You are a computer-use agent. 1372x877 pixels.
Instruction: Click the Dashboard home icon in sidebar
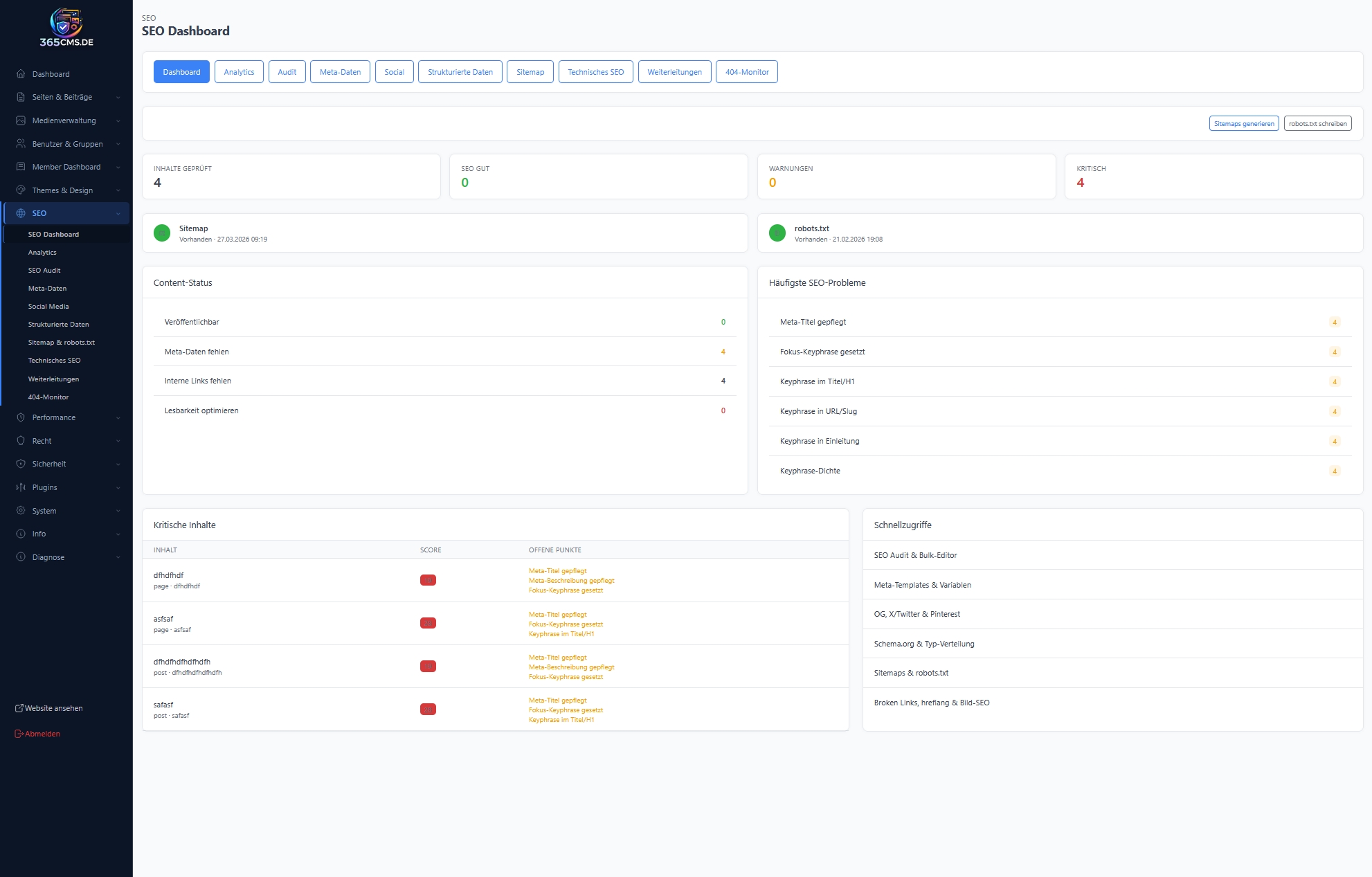(21, 74)
